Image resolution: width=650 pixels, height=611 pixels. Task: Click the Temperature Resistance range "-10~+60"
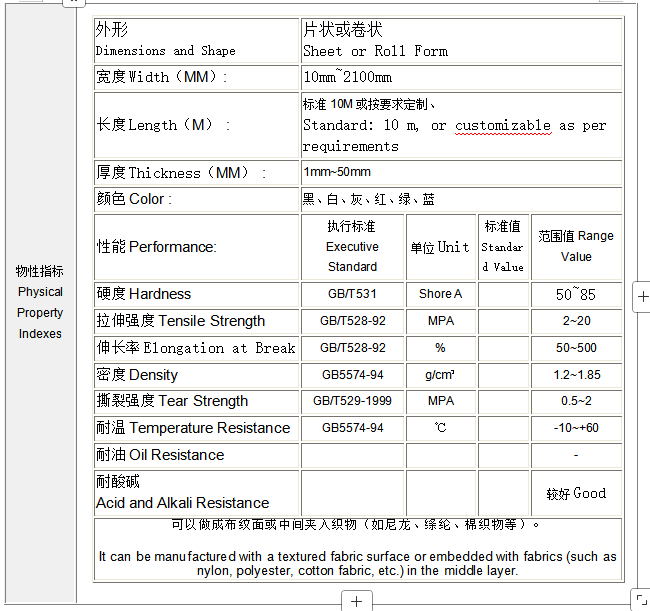coord(576,428)
